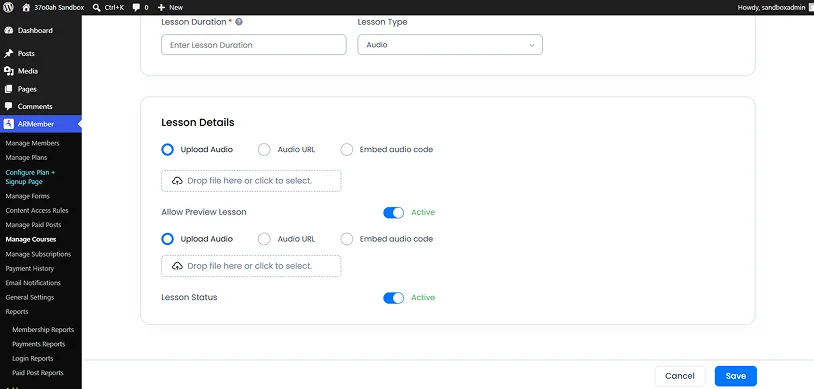Click the plus New icon in admin bar

(161, 7)
